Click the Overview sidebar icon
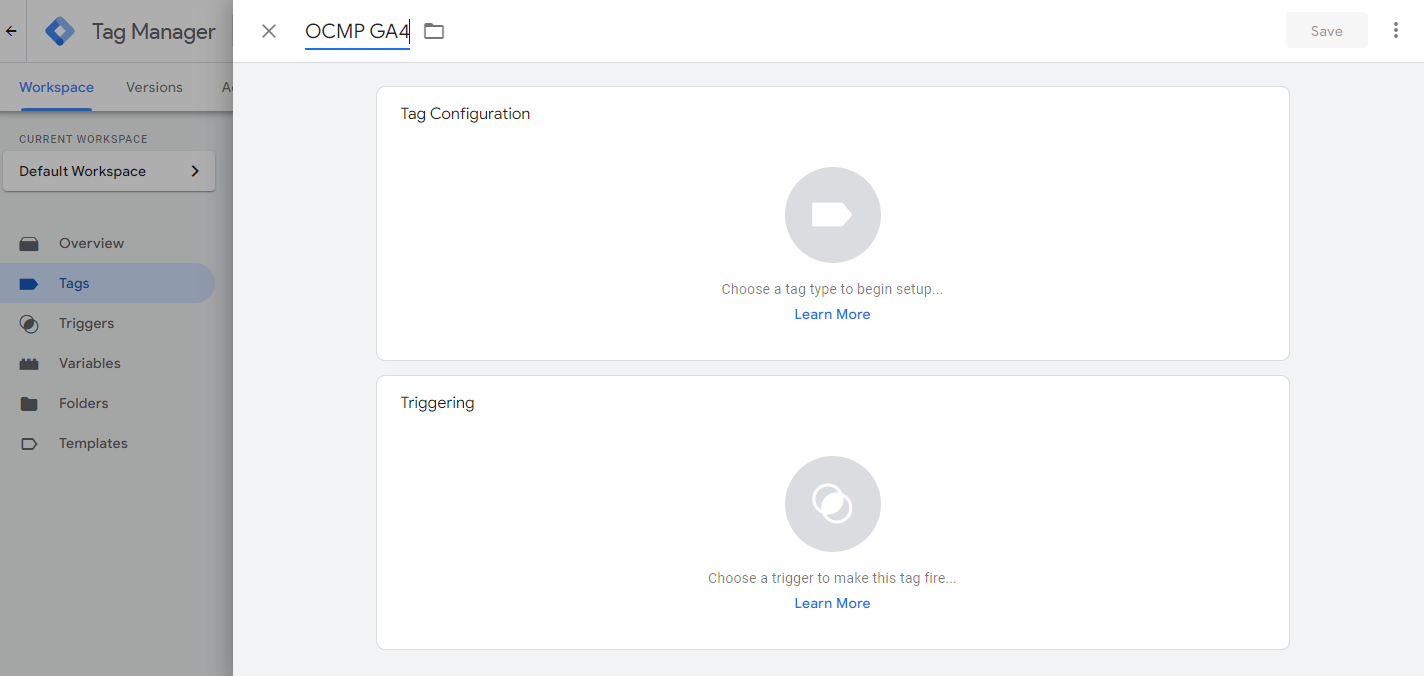Screen dimensions: 1424x676 click(x=29, y=244)
